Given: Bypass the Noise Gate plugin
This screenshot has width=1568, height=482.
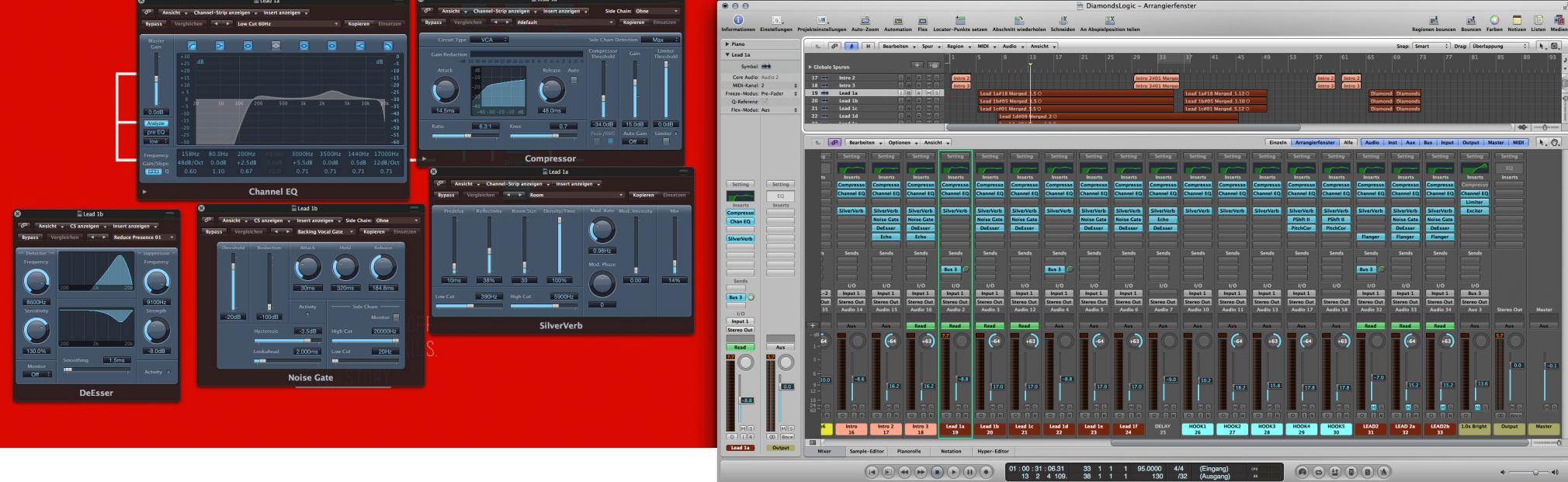Looking at the screenshot, I should pyautogui.click(x=213, y=231).
